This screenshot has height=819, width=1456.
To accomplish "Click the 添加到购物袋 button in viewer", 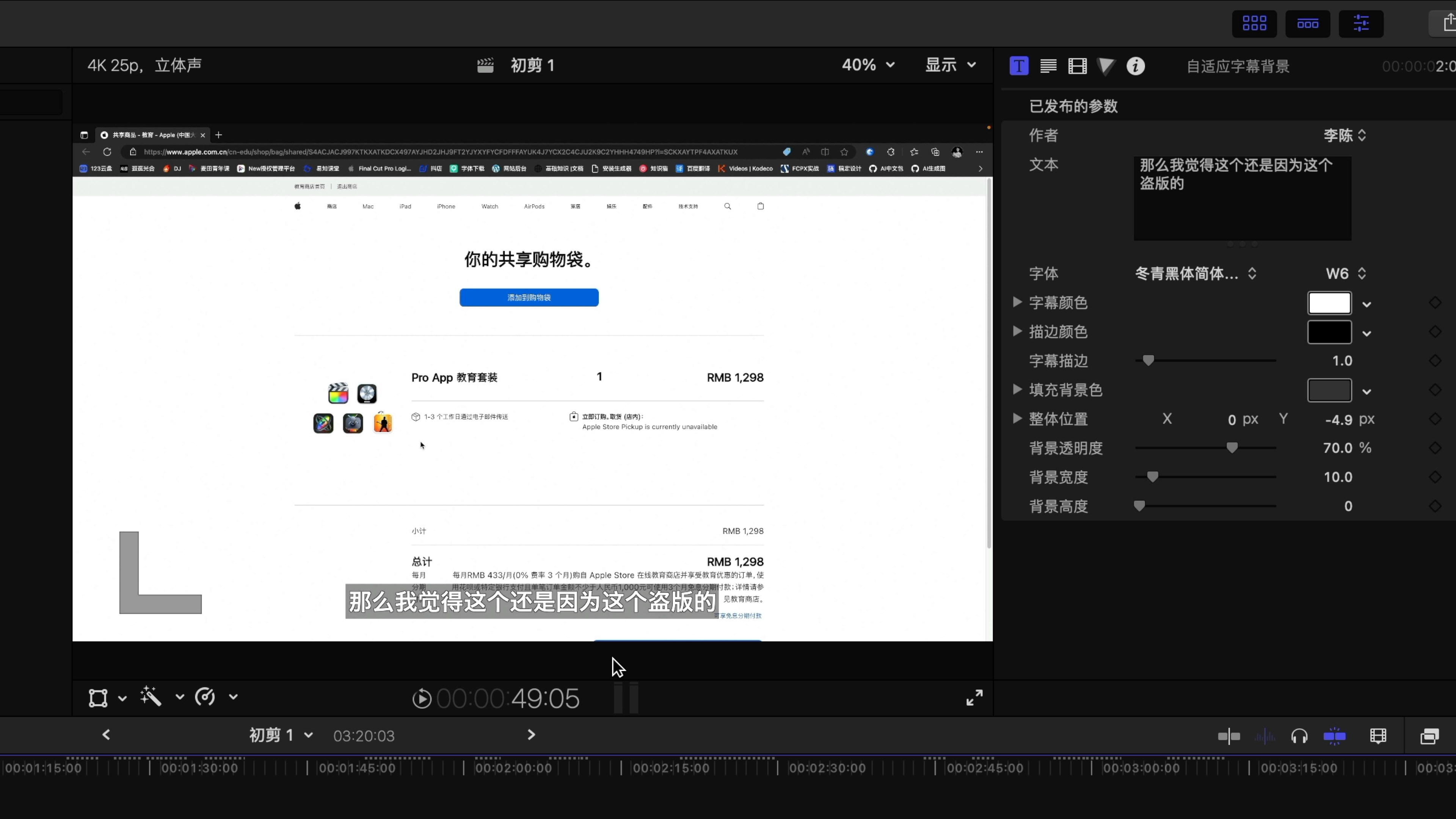I will [529, 297].
